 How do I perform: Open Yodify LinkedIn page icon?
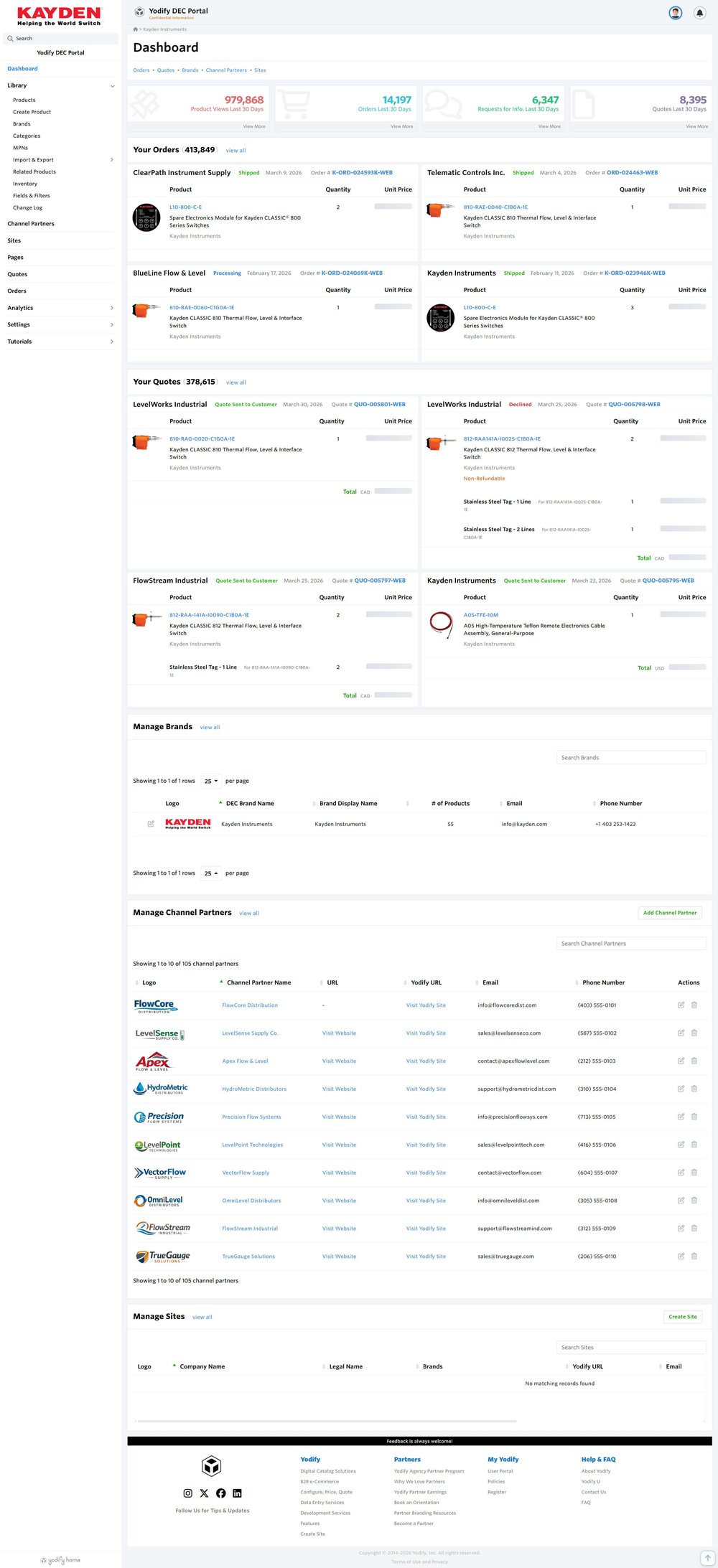[x=237, y=1493]
